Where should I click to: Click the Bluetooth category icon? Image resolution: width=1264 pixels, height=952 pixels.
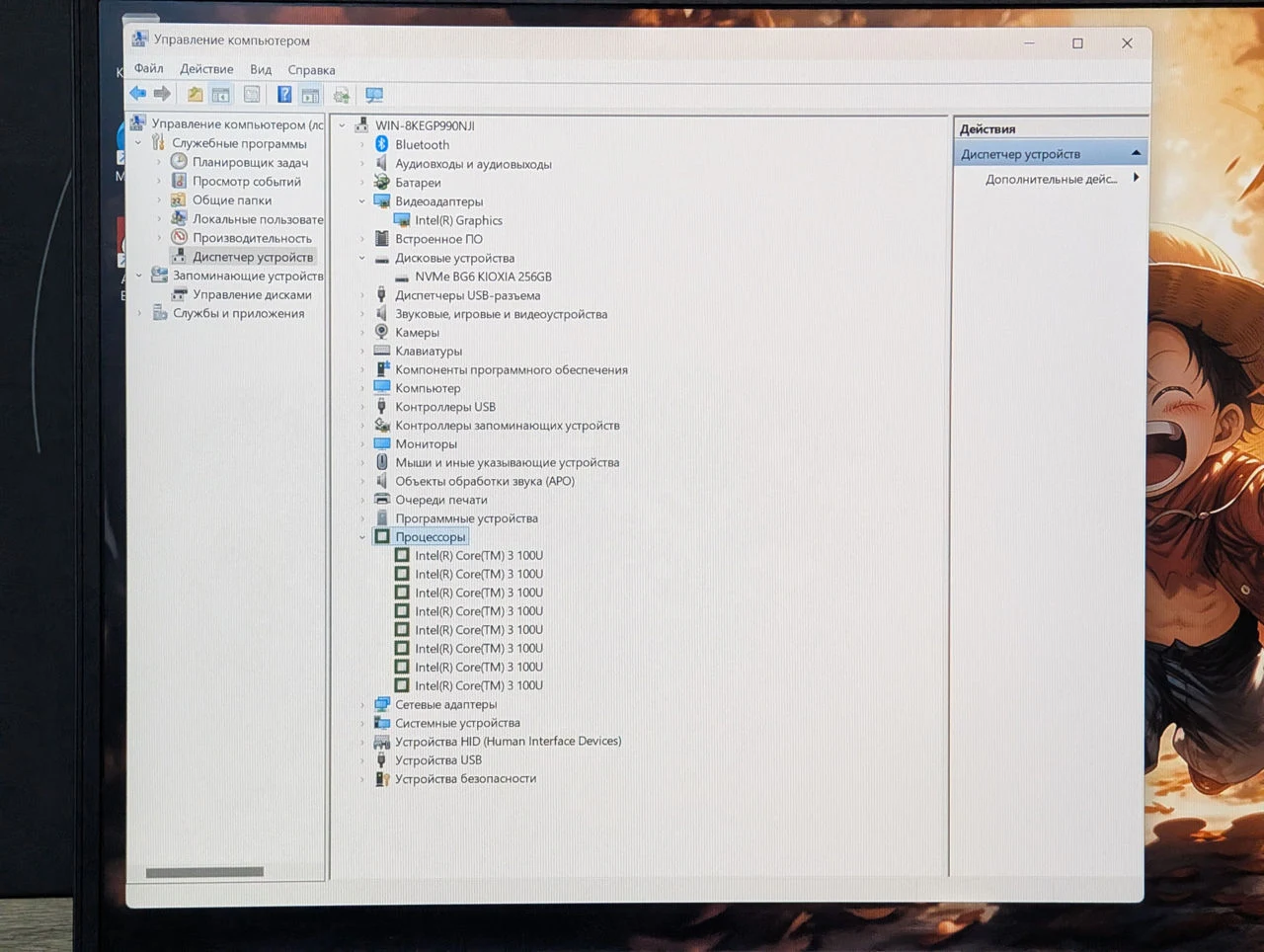382,144
